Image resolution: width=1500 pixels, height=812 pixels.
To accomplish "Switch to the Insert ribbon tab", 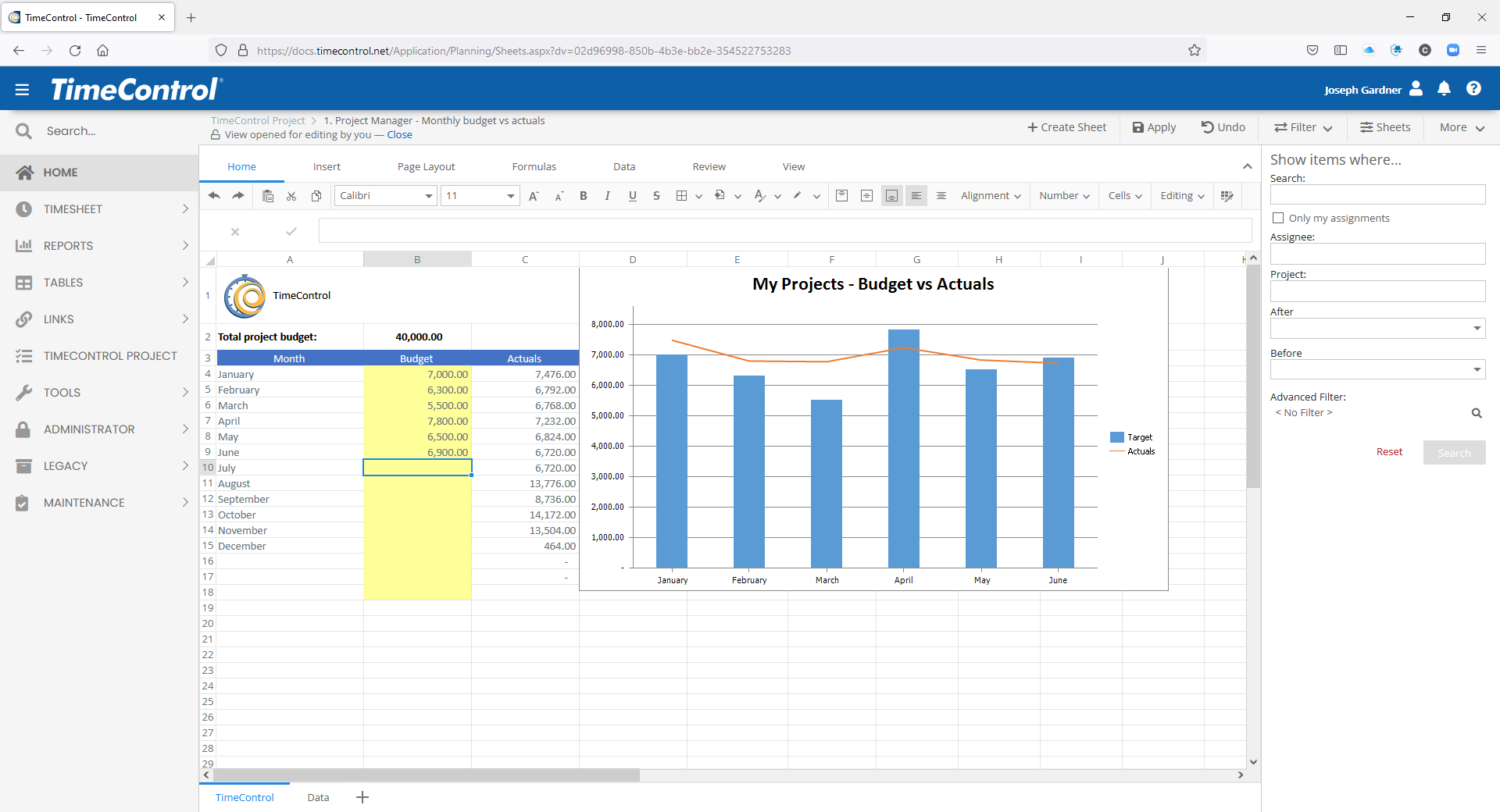I will (x=327, y=167).
